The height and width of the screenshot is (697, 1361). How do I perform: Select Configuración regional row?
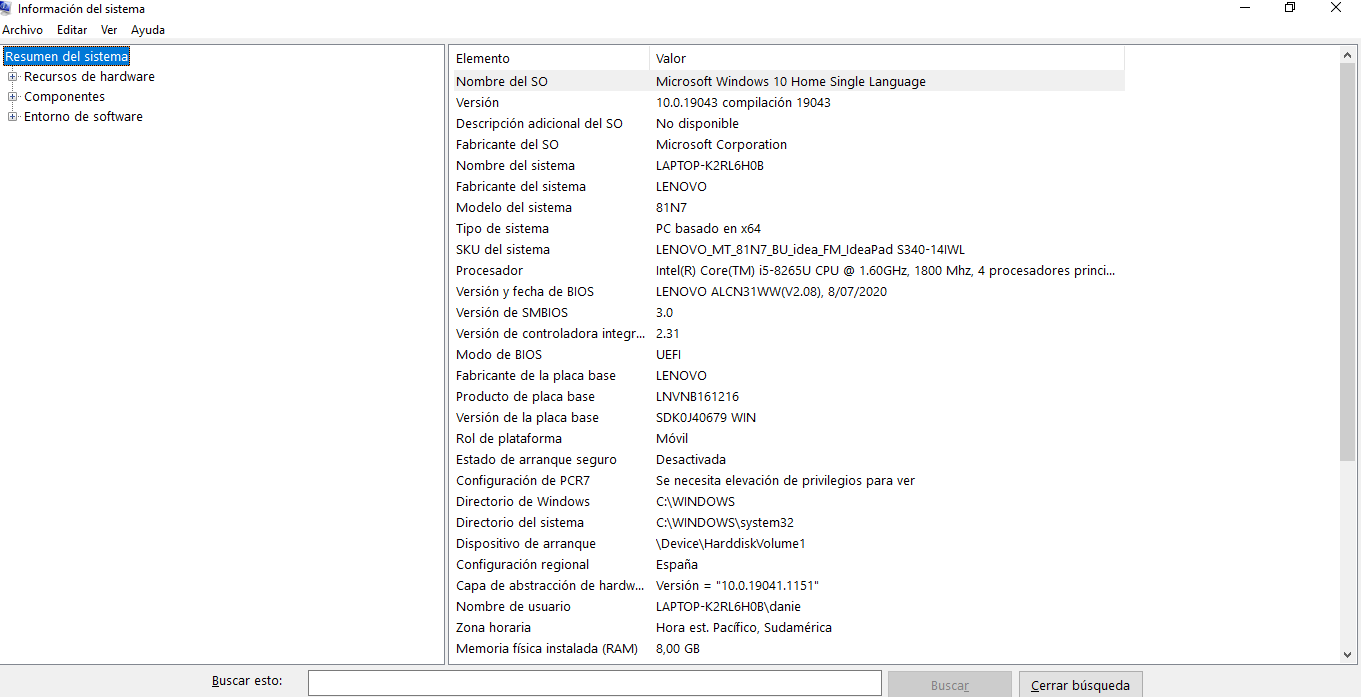(x=788, y=565)
